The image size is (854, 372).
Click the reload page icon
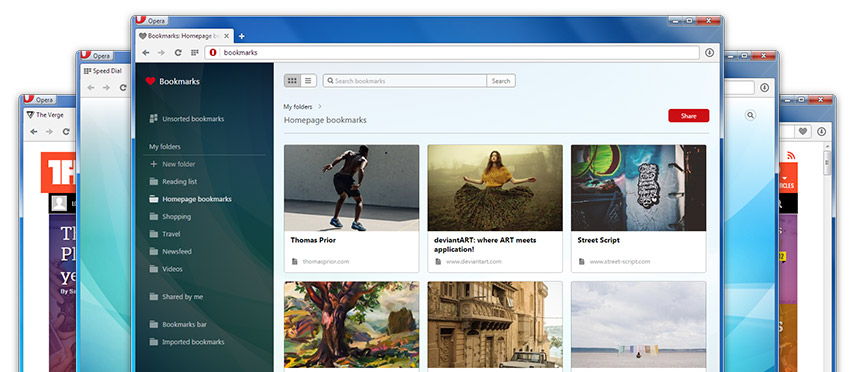click(x=178, y=53)
